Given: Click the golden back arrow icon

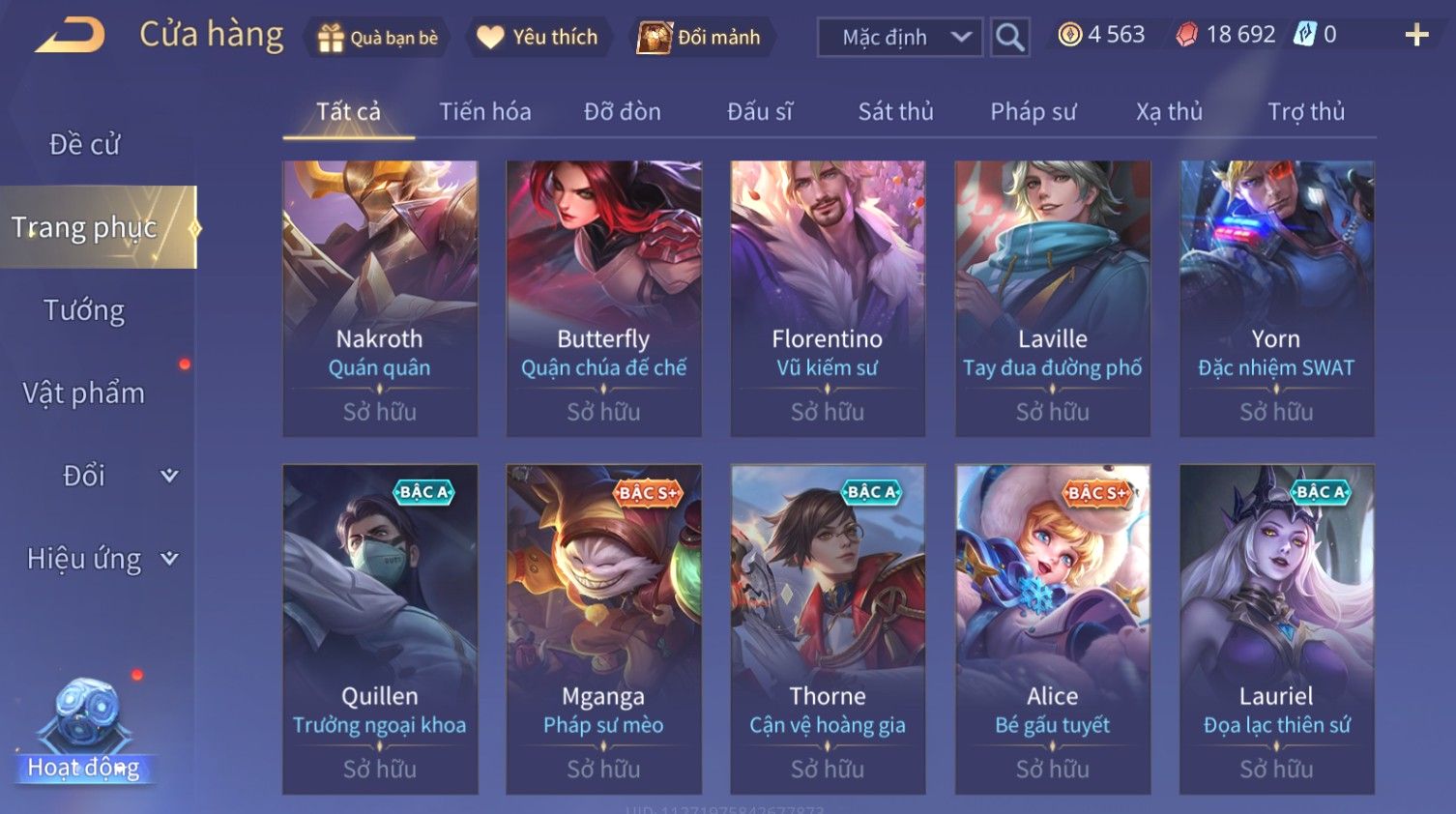Looking at the screenshot, I should point(70,37).
